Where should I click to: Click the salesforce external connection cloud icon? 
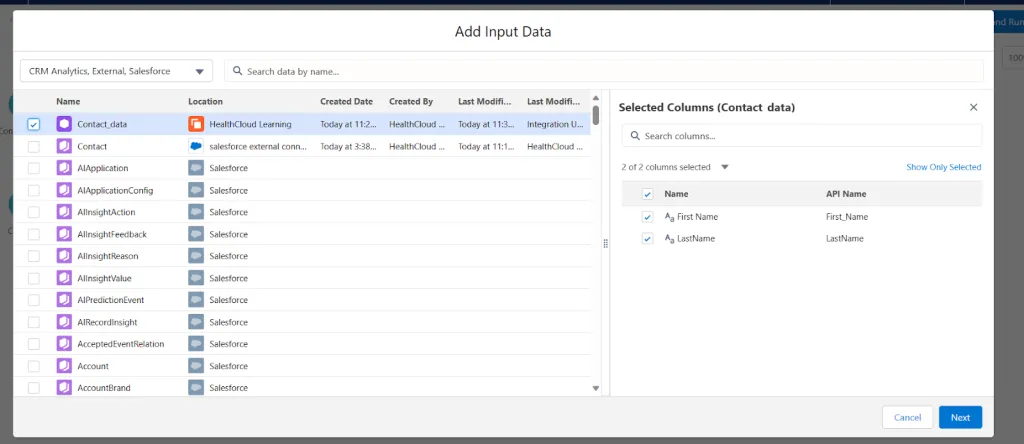(x=196, y=146)
